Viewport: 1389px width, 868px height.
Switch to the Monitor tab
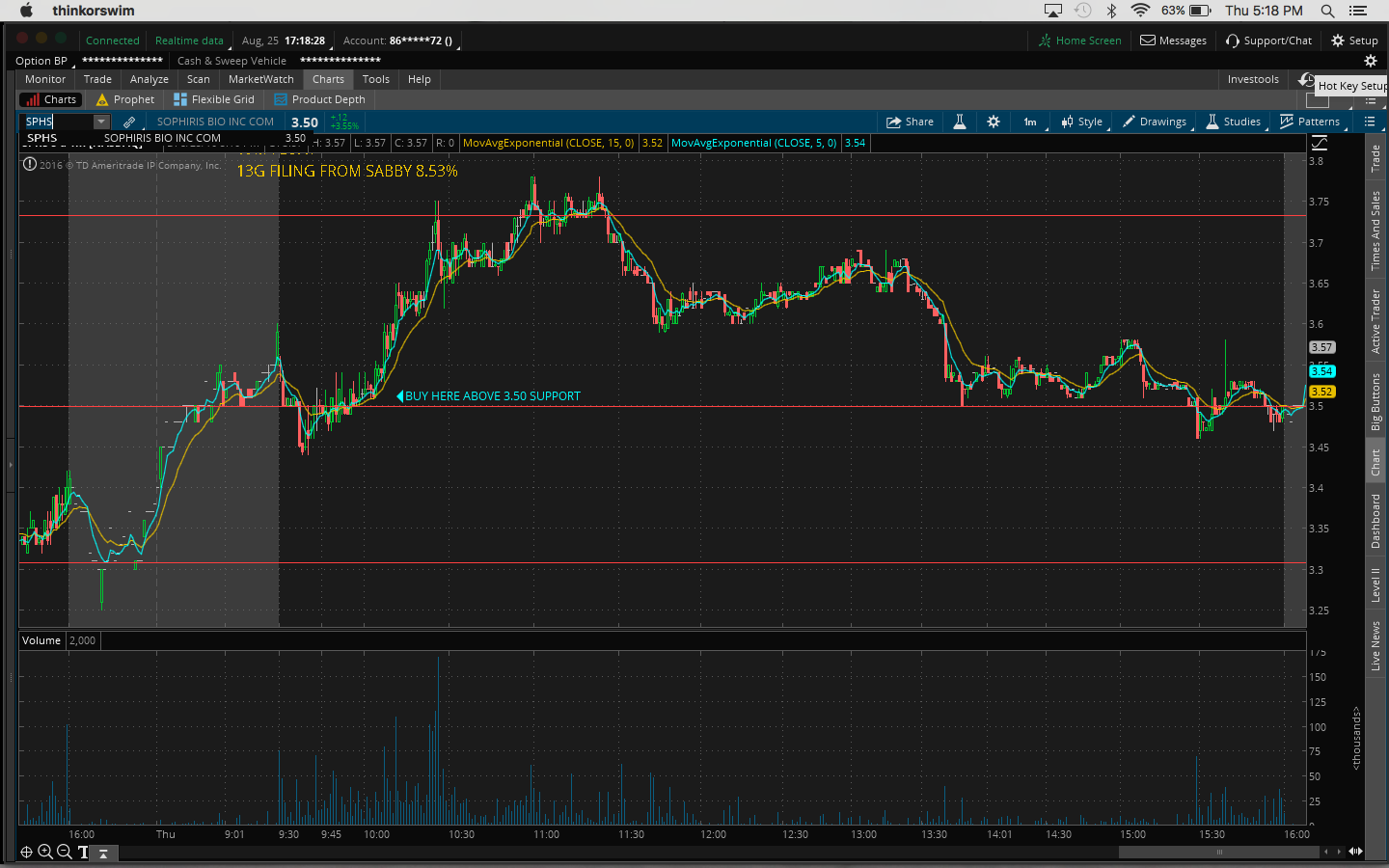[x=45, y=79]
